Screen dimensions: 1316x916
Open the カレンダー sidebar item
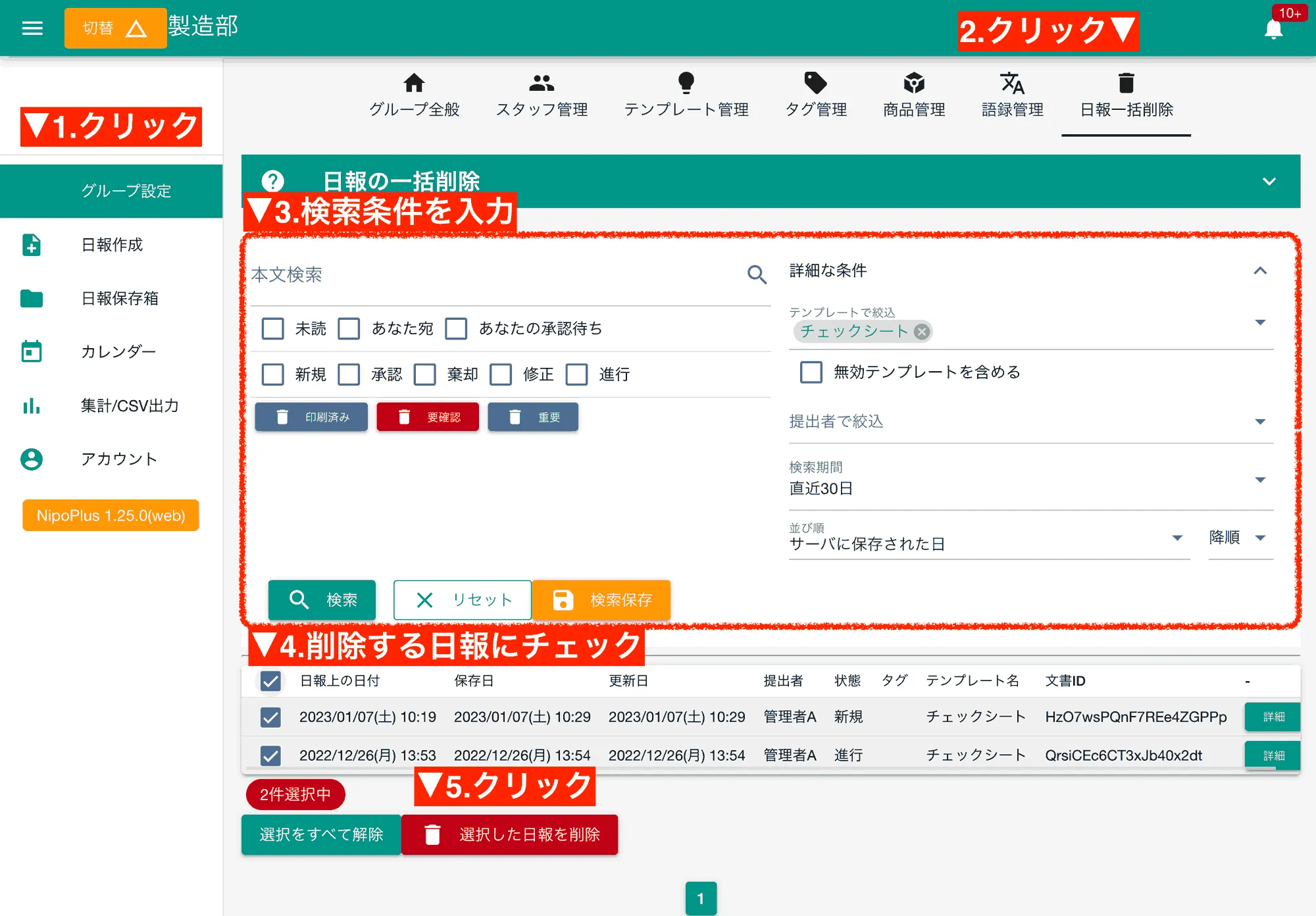pos(118,351)
